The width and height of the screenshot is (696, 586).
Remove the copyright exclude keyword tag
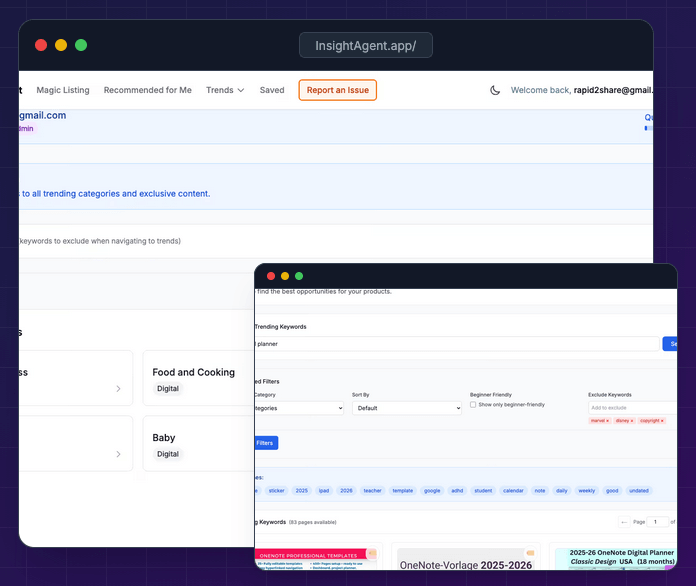point(660,421)
